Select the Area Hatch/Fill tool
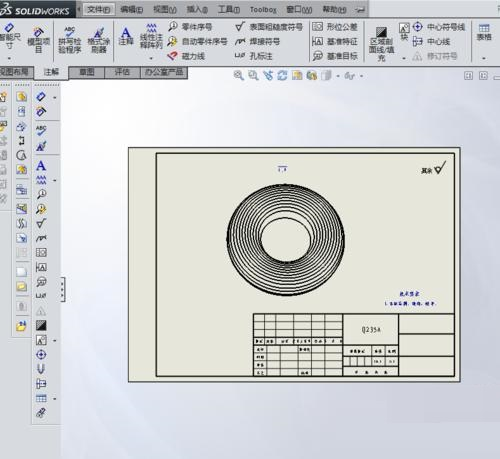This screenshot has width=500, height=459. click(381, 44)
